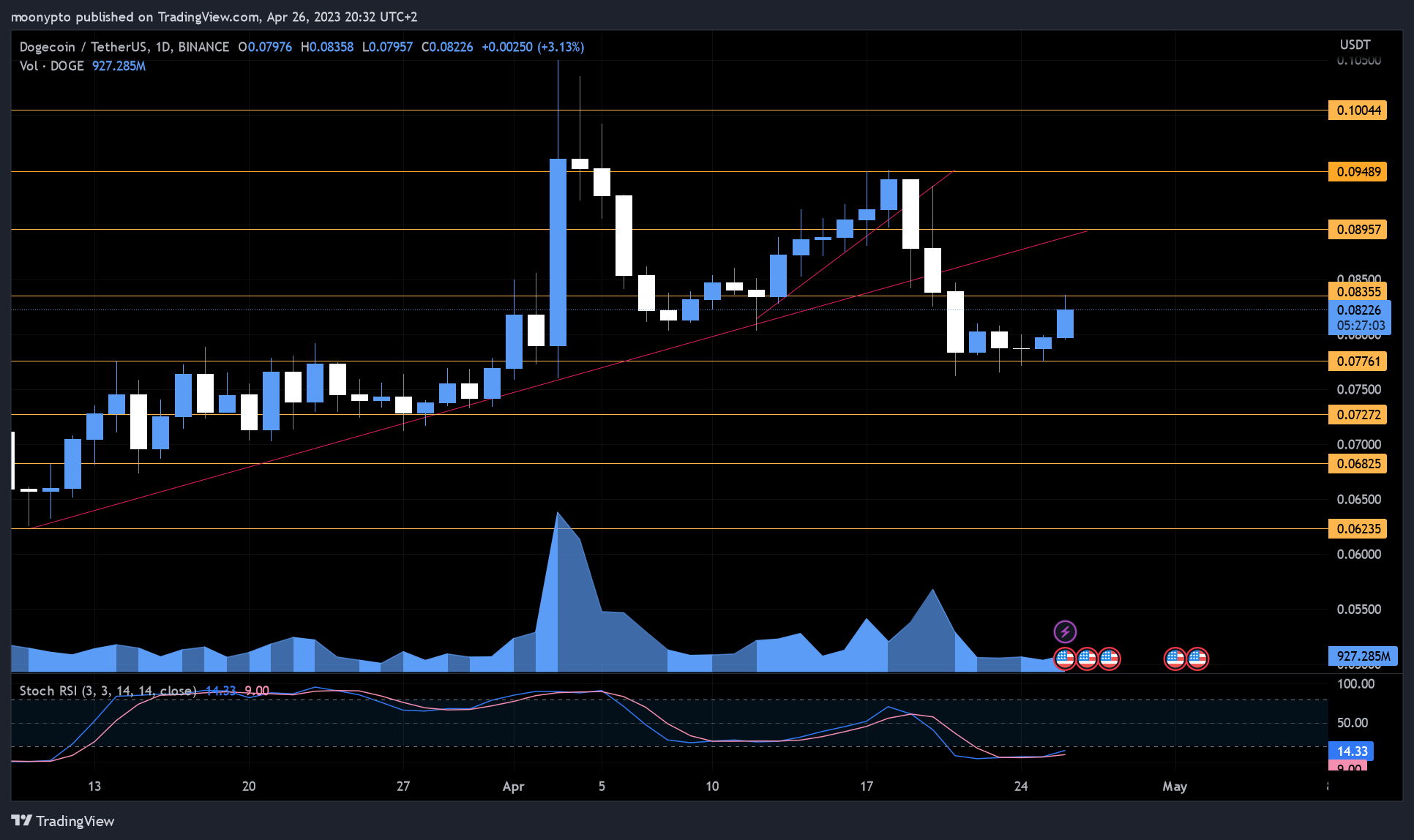Click the 17 date on time axis
This screenshot has width=1414, height=840.
(867, 787)
